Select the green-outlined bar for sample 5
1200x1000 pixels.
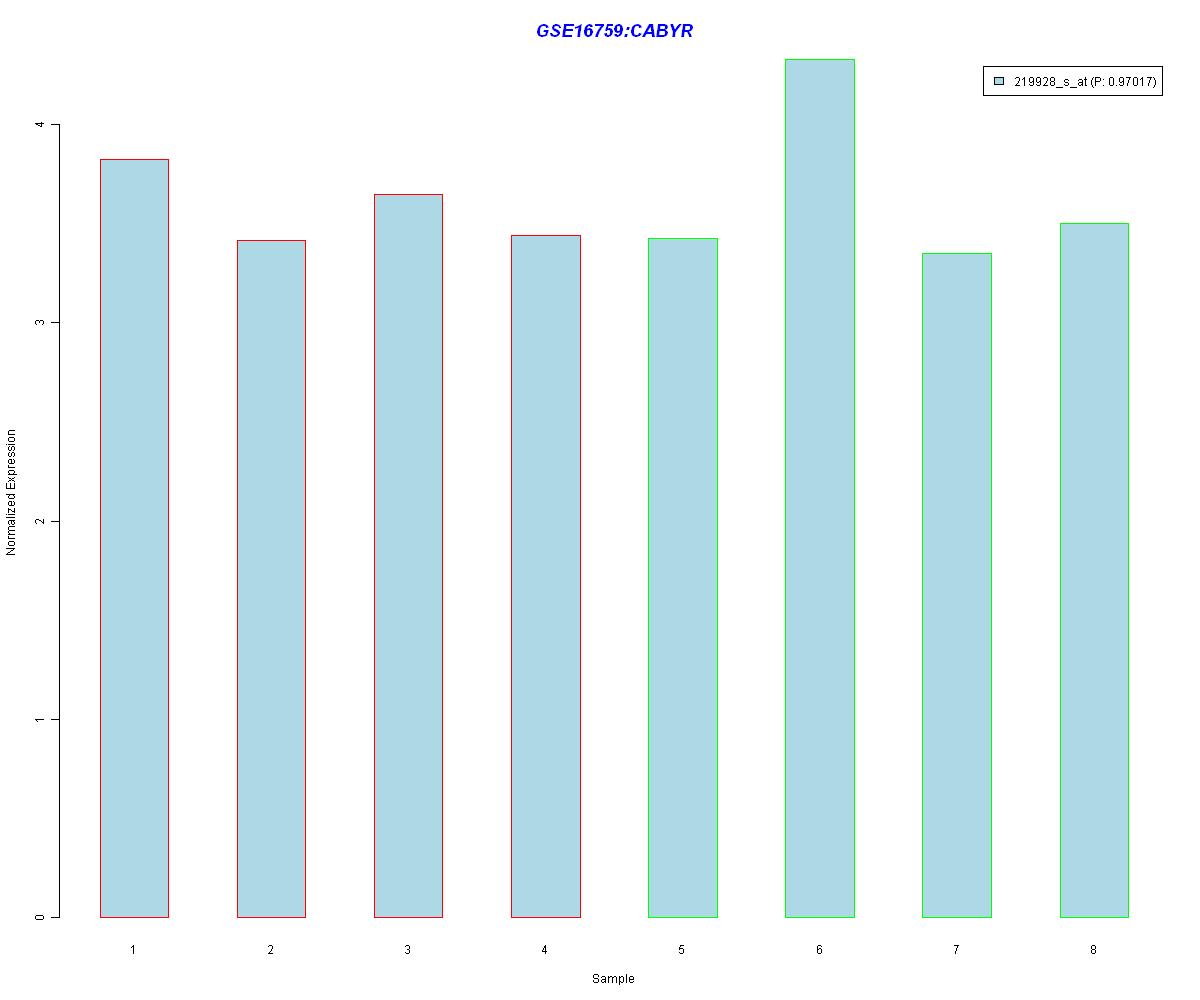click(x=683, y=578)
